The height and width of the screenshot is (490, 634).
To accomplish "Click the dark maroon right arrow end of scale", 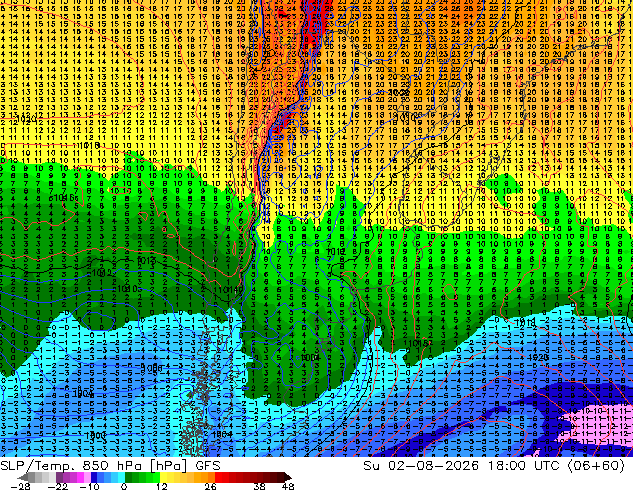I will (x=287, y=477).
